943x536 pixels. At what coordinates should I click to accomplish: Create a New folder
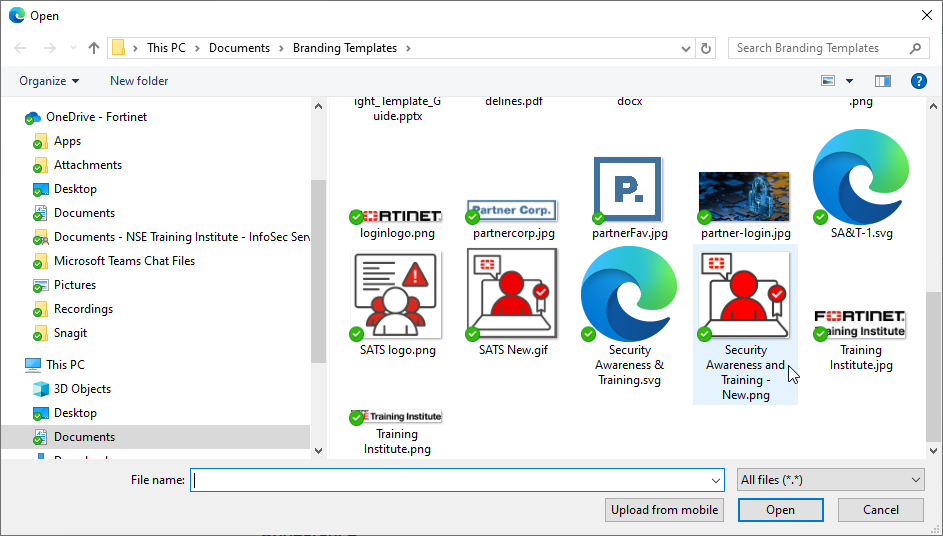pos(139,81)
